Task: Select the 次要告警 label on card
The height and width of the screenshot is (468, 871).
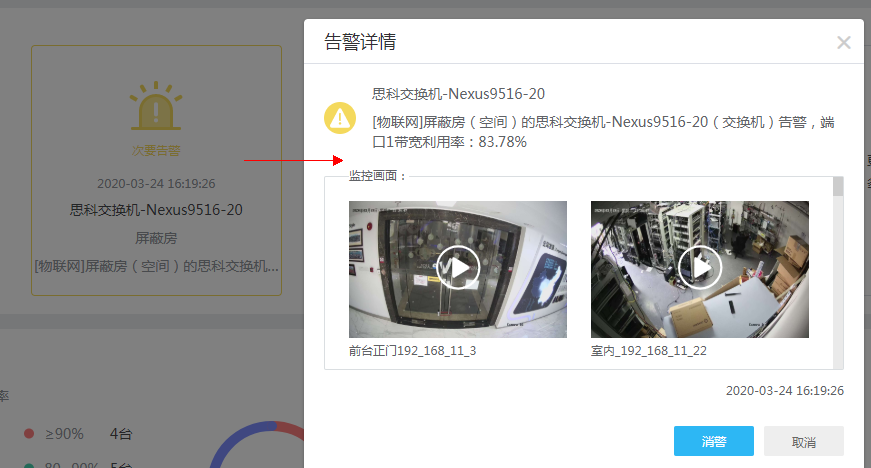Action: tap(156, 150)
